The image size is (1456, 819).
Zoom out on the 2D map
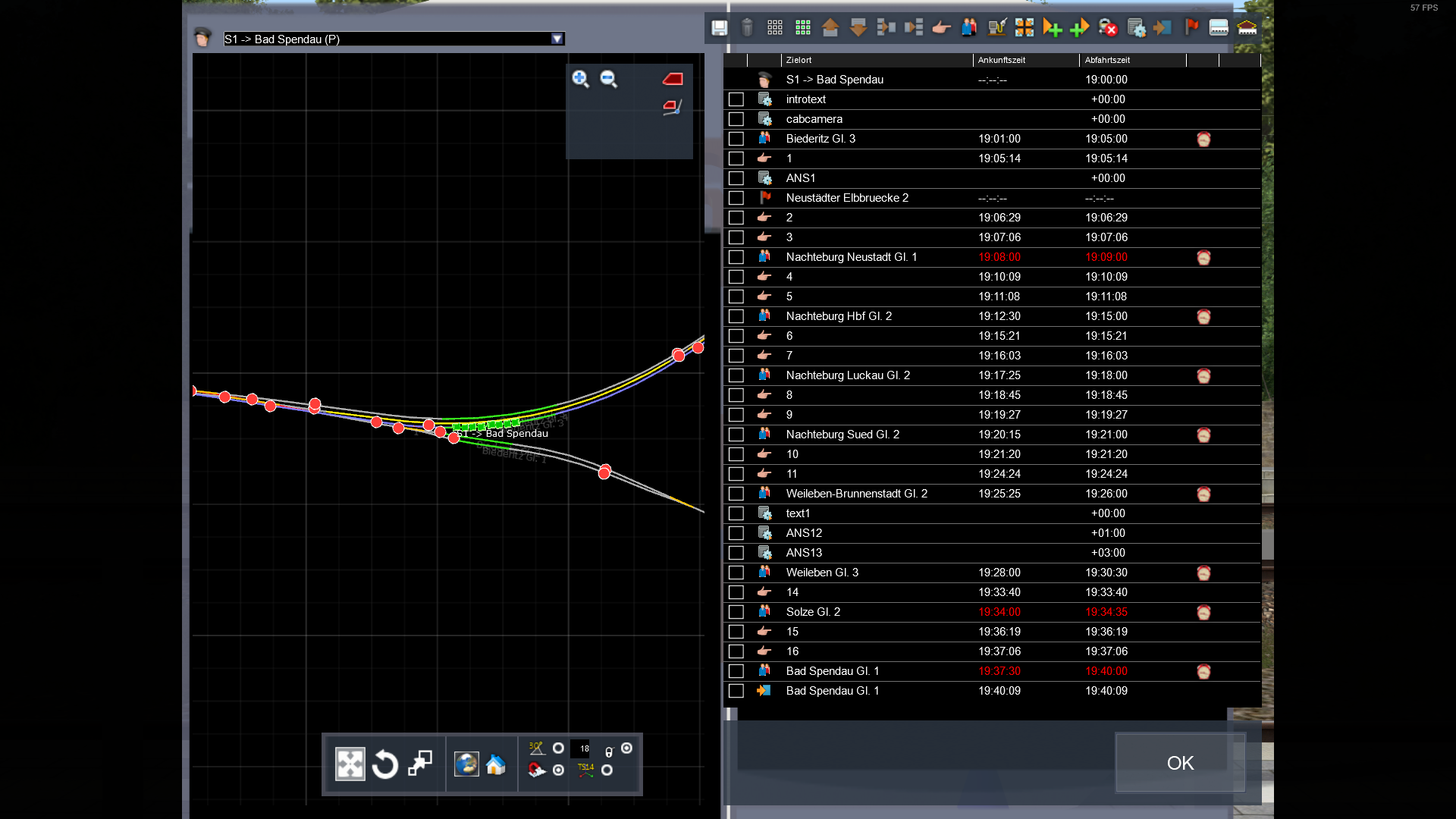(x=608, y=79)
